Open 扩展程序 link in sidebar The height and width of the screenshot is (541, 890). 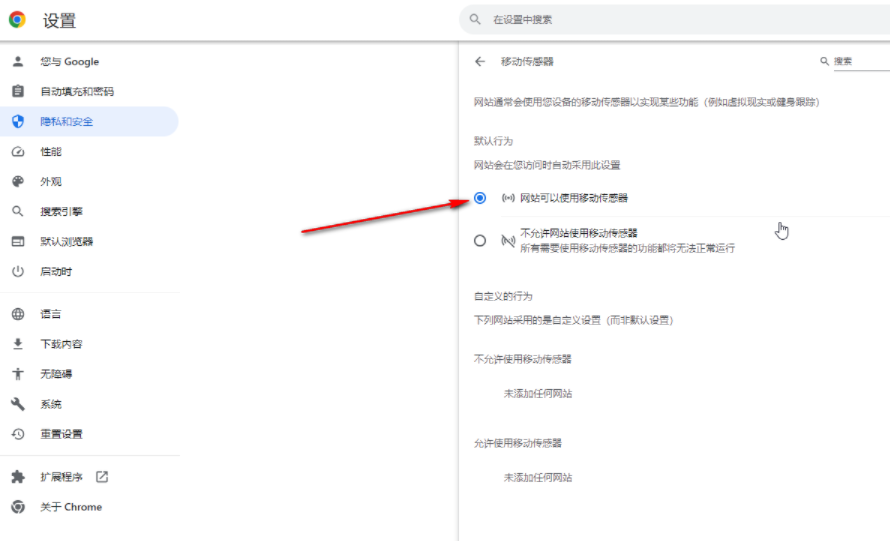tap(90, 477)
